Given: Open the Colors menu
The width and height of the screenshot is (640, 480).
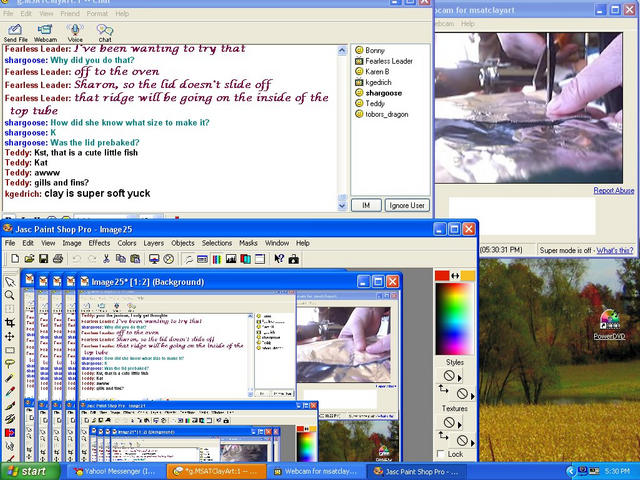Looking at the screenshot, I should 127,243.
